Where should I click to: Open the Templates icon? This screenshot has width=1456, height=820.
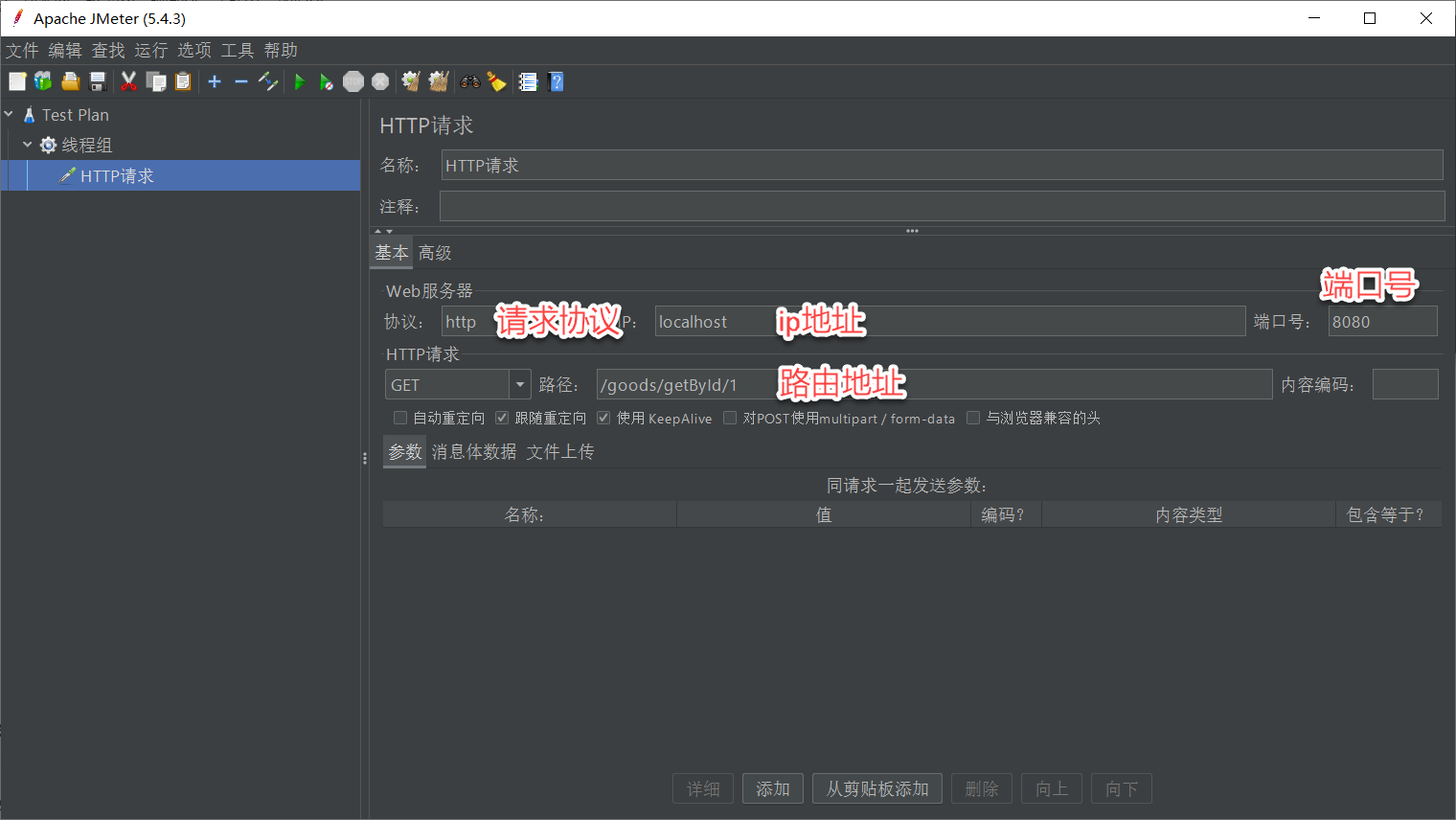43,82
